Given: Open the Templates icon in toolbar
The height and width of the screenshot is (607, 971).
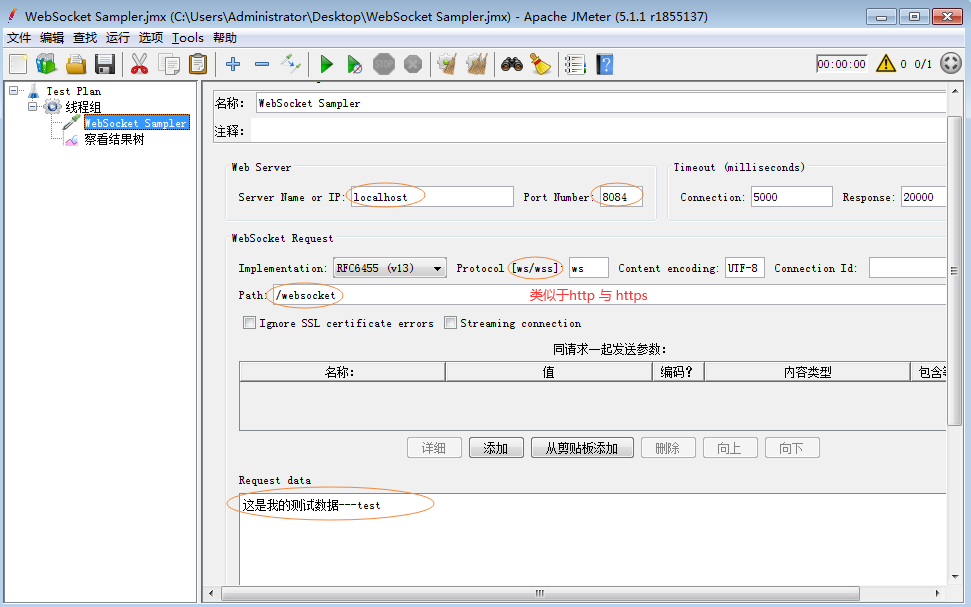Looking at the screenshot, I should click(46, 64).
